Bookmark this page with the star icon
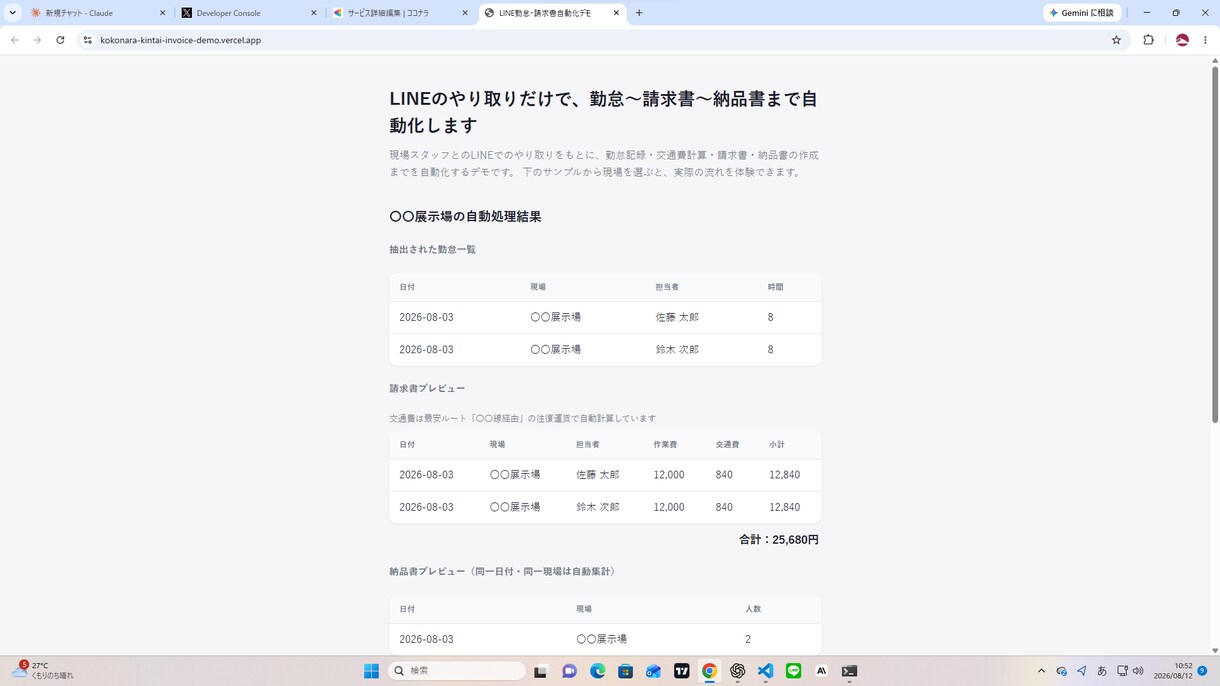1220x686 pixels. pos(1116,40)
